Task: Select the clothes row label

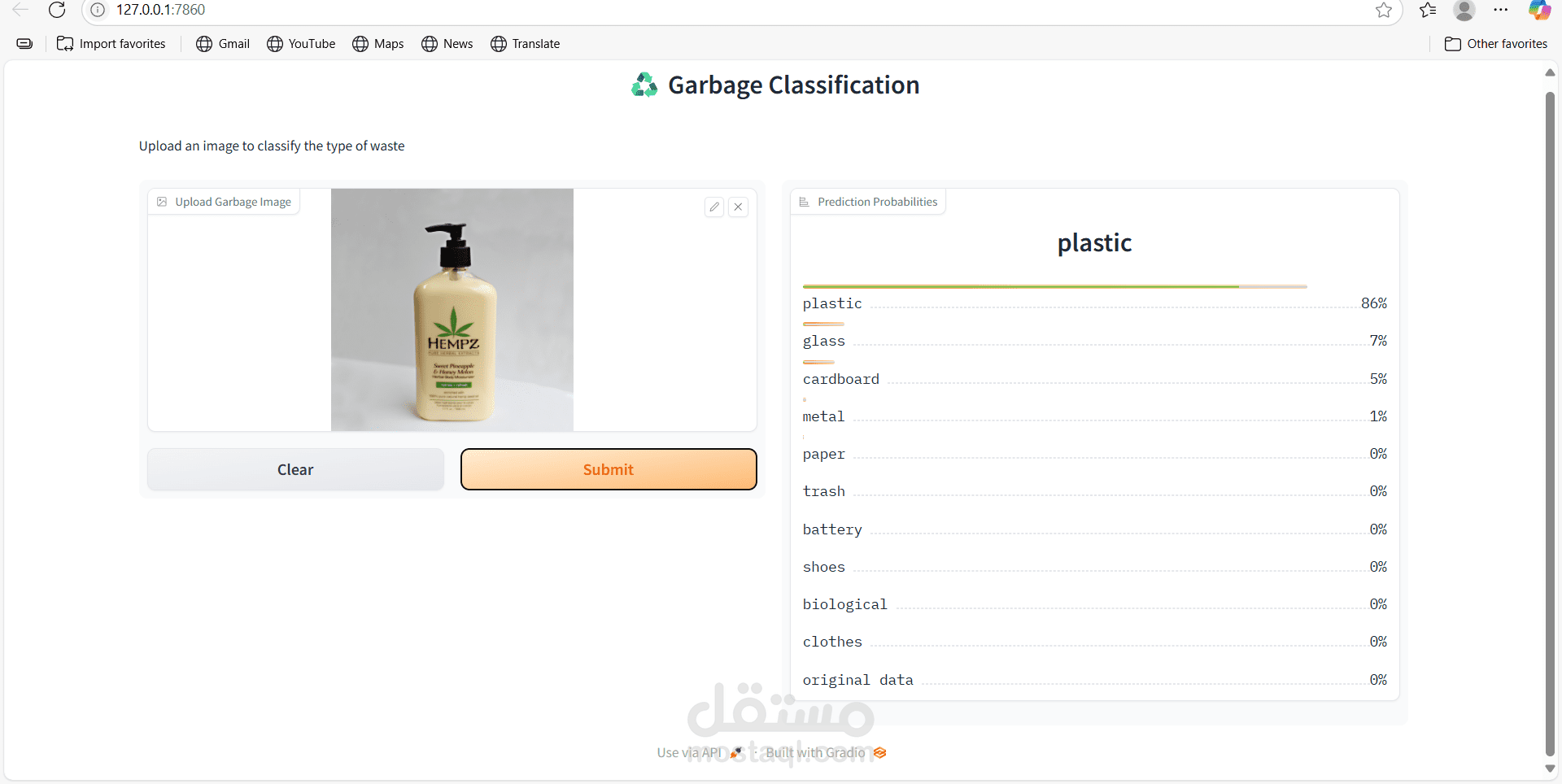Action: tap(832, 642)
